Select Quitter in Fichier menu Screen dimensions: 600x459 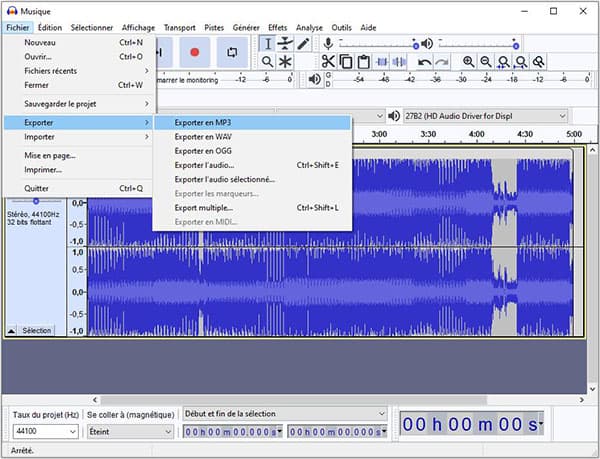(x=78, y=188)
